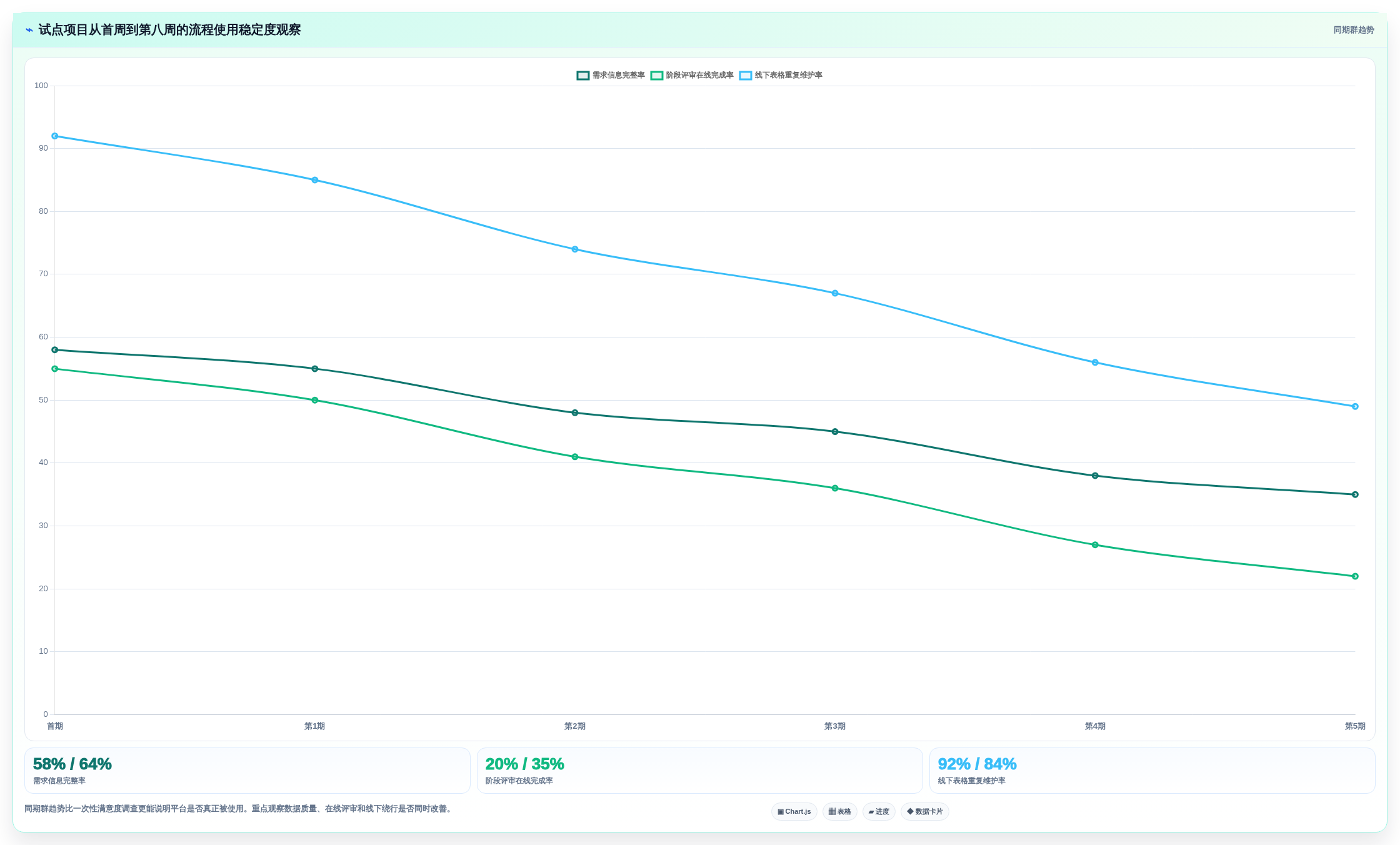Select the bright-green data point at 第4期
The width and height of the screenshot is (1400, 845).
pos(1095,545)
